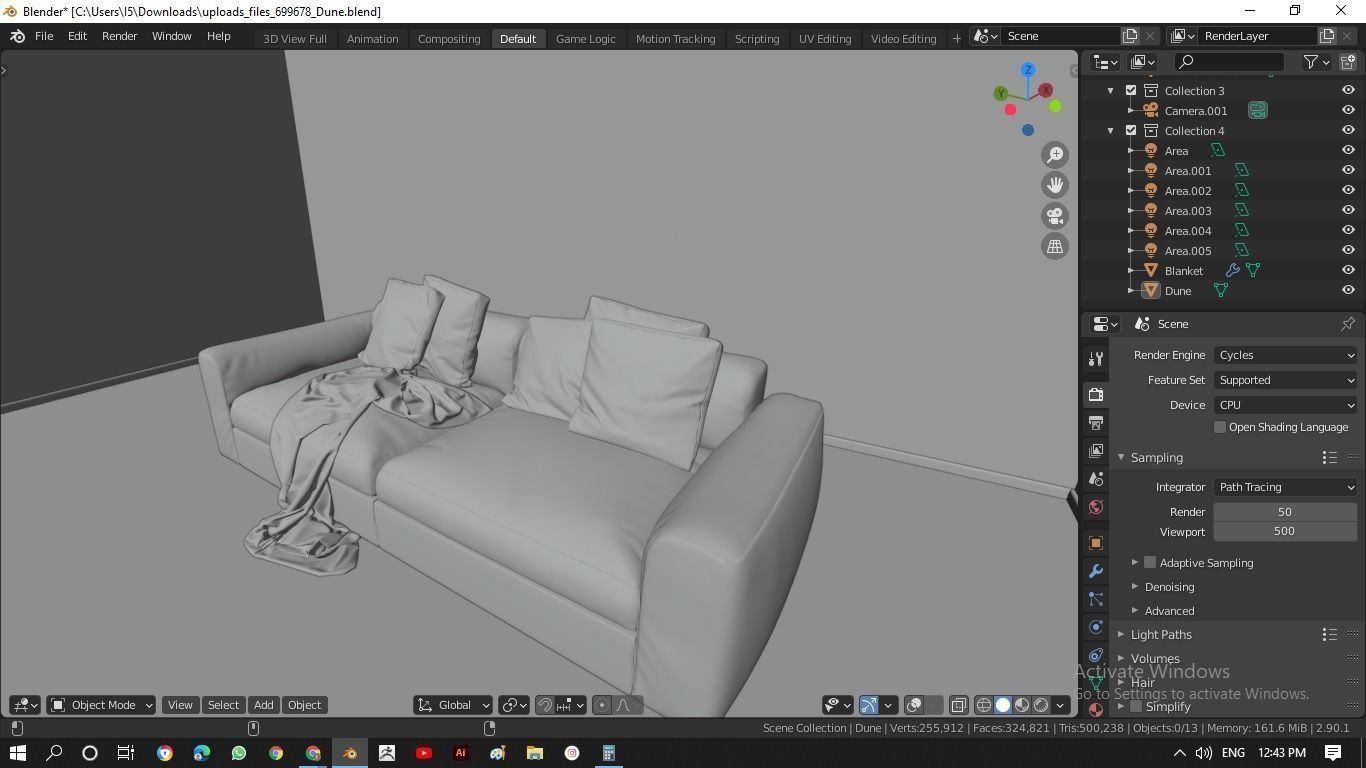Open the Physics properties tab icon
This screenshot has width=1366, height=768.
click(1096, 627)
